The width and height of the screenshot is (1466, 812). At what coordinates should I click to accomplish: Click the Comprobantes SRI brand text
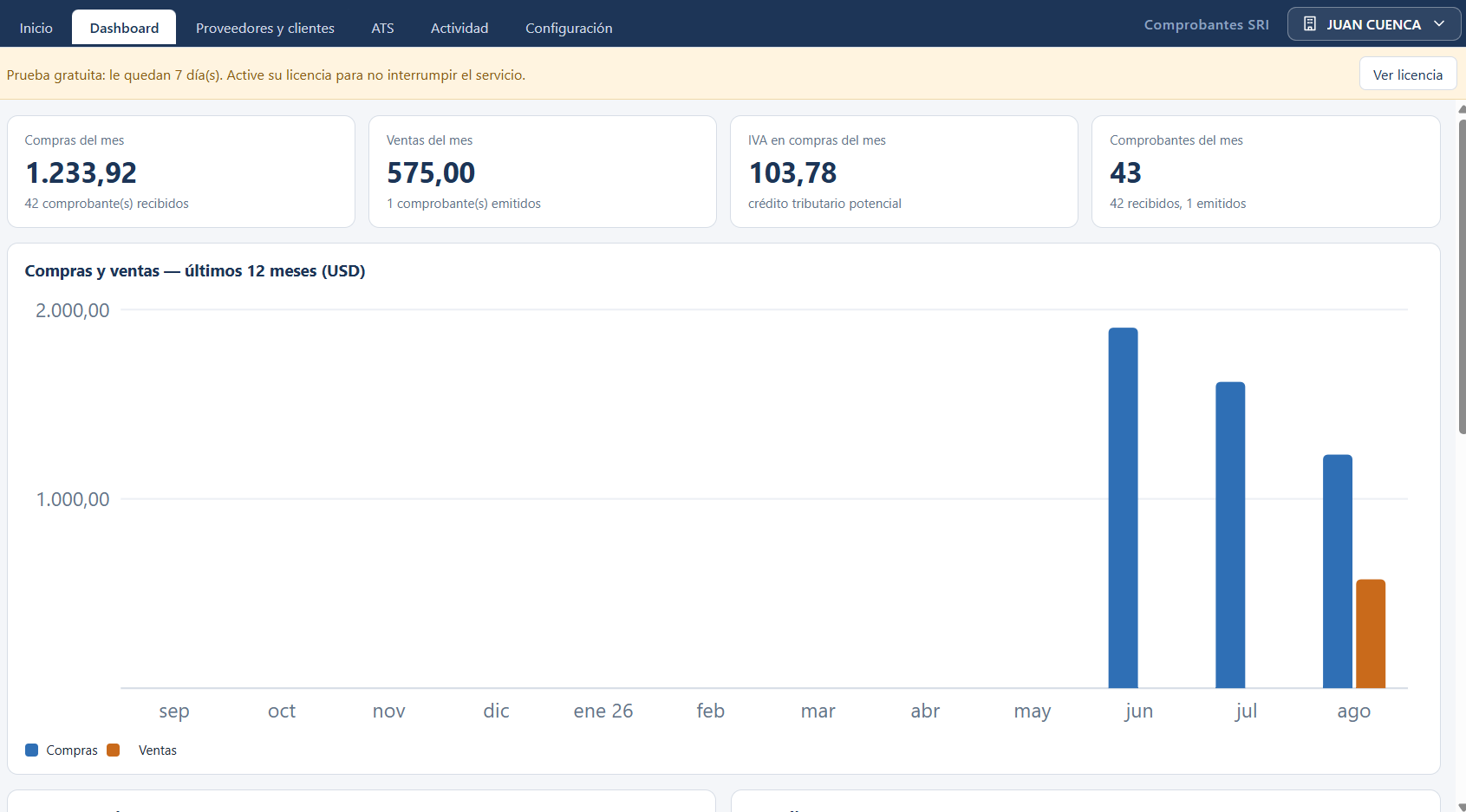coord(1206,24)
